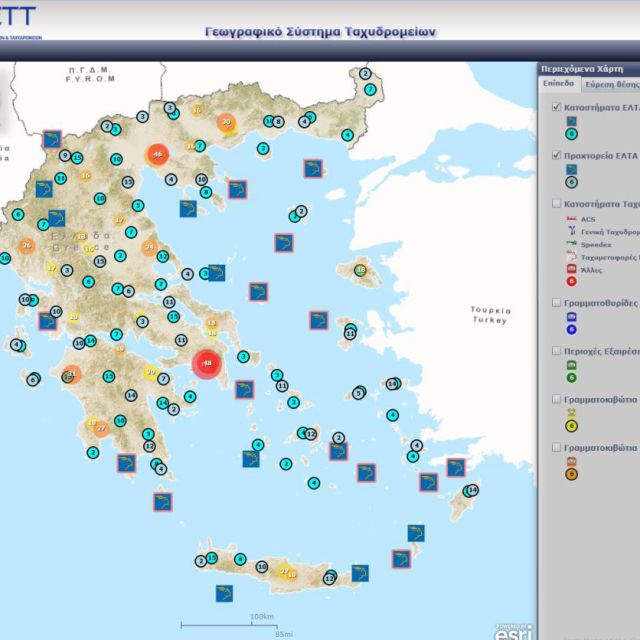Click the ACS courier legend icon

coord(572,219)
